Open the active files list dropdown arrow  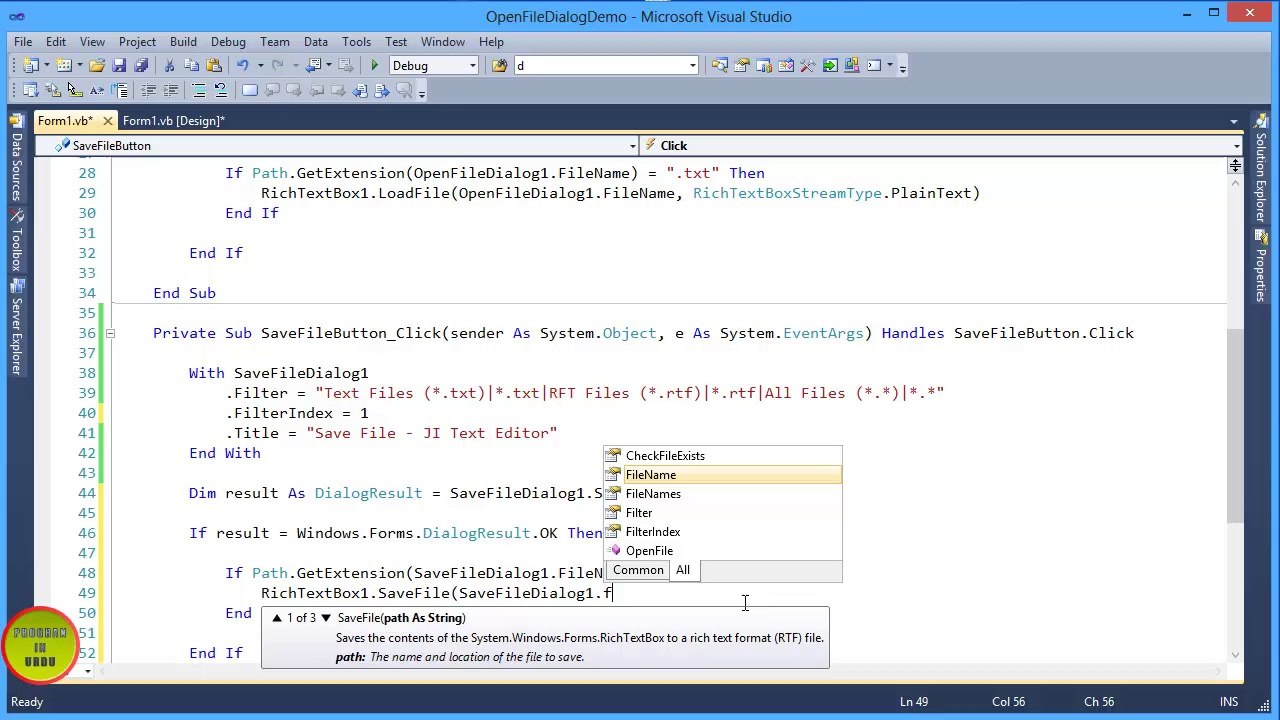pos(1234,121)
